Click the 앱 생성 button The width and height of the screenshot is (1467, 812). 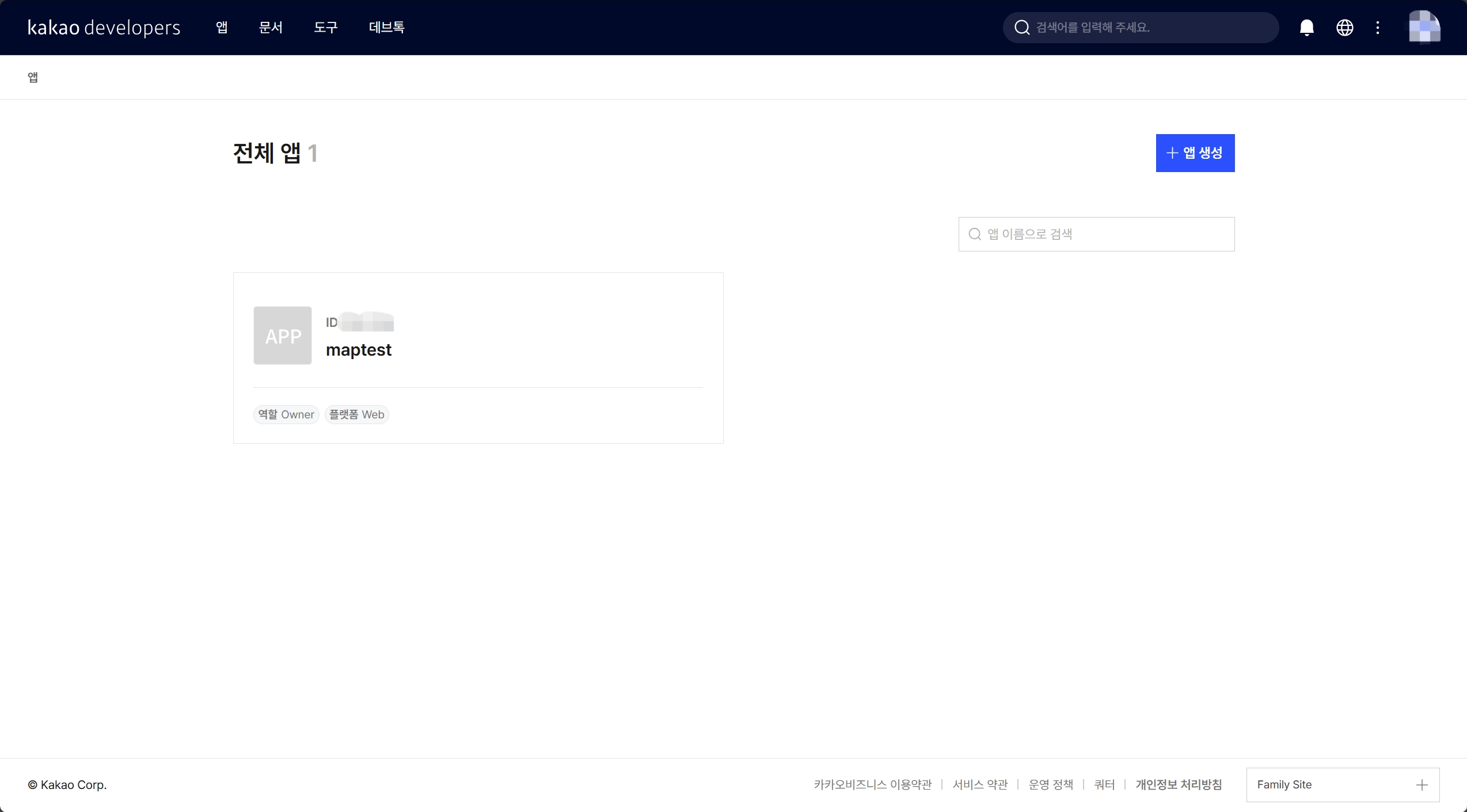click(1195, 153)
